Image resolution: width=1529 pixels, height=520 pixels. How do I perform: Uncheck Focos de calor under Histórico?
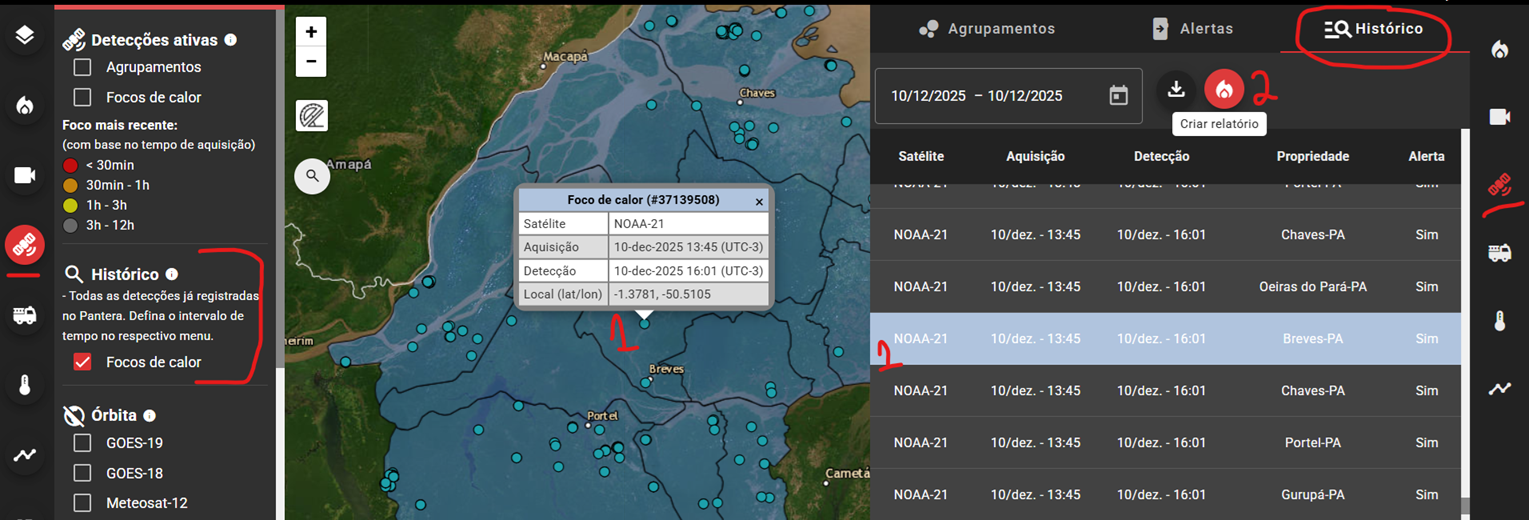(x=83, y=362)
